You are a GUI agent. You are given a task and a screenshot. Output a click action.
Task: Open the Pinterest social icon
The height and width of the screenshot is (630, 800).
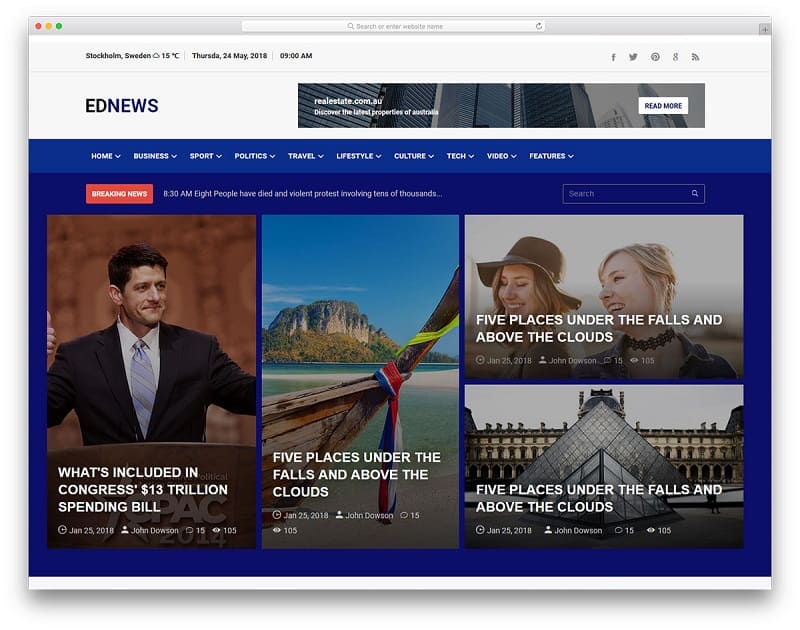coord(655,57)
